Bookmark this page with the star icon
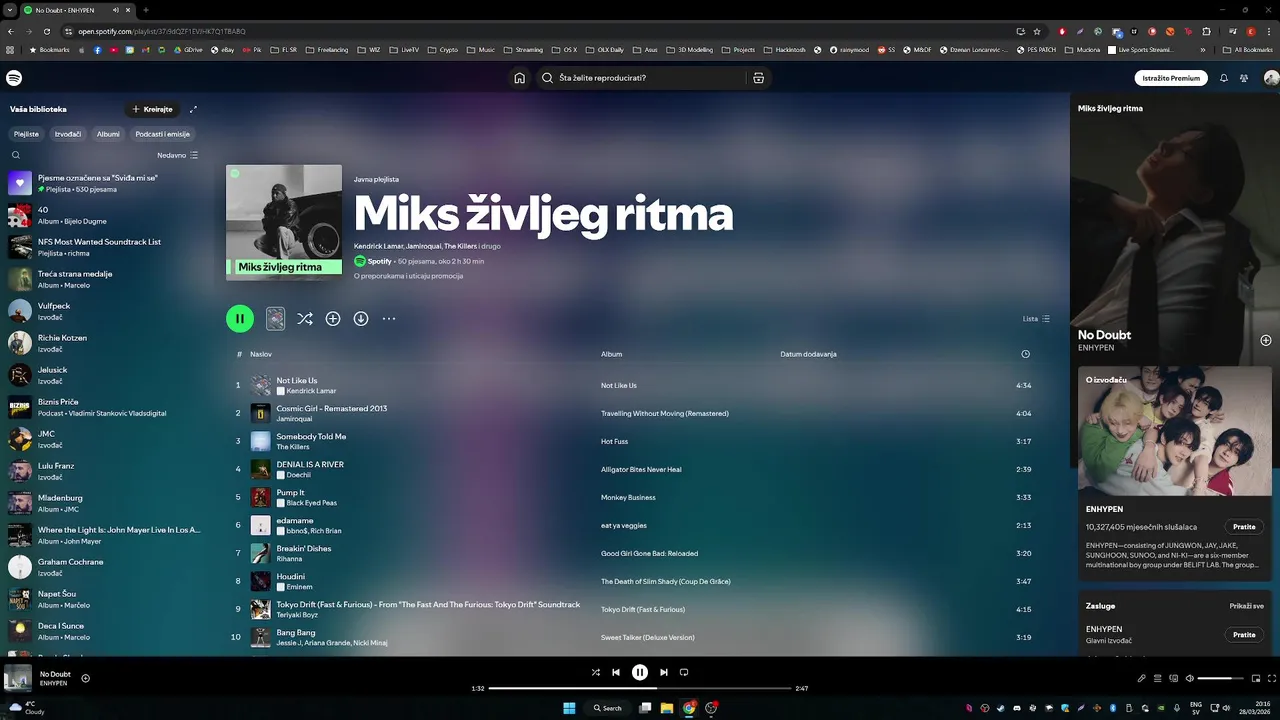This screenshot has height=720, width=1280. coord(1037,31)
